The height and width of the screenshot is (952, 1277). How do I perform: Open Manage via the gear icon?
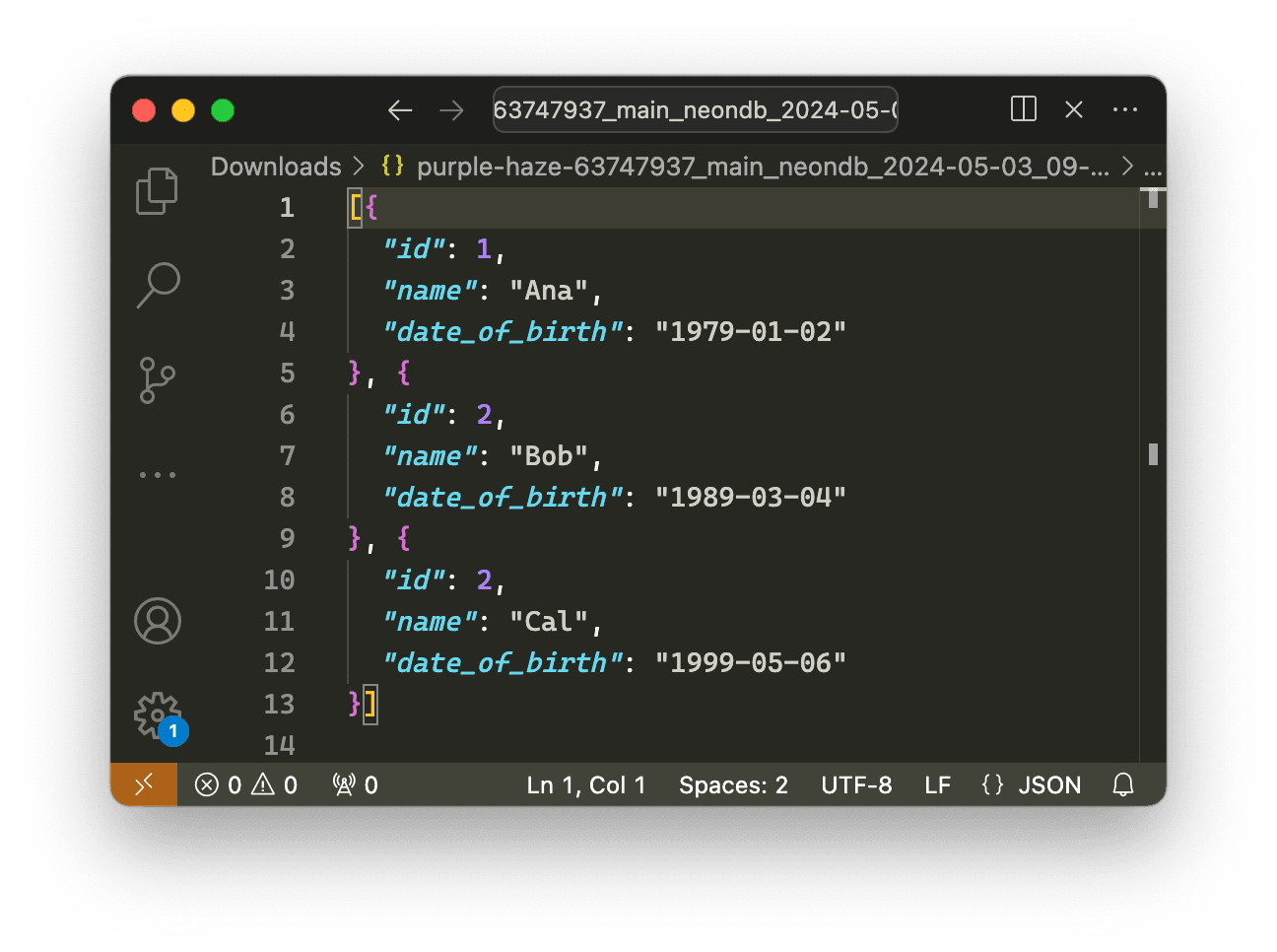tap(158, 714)
